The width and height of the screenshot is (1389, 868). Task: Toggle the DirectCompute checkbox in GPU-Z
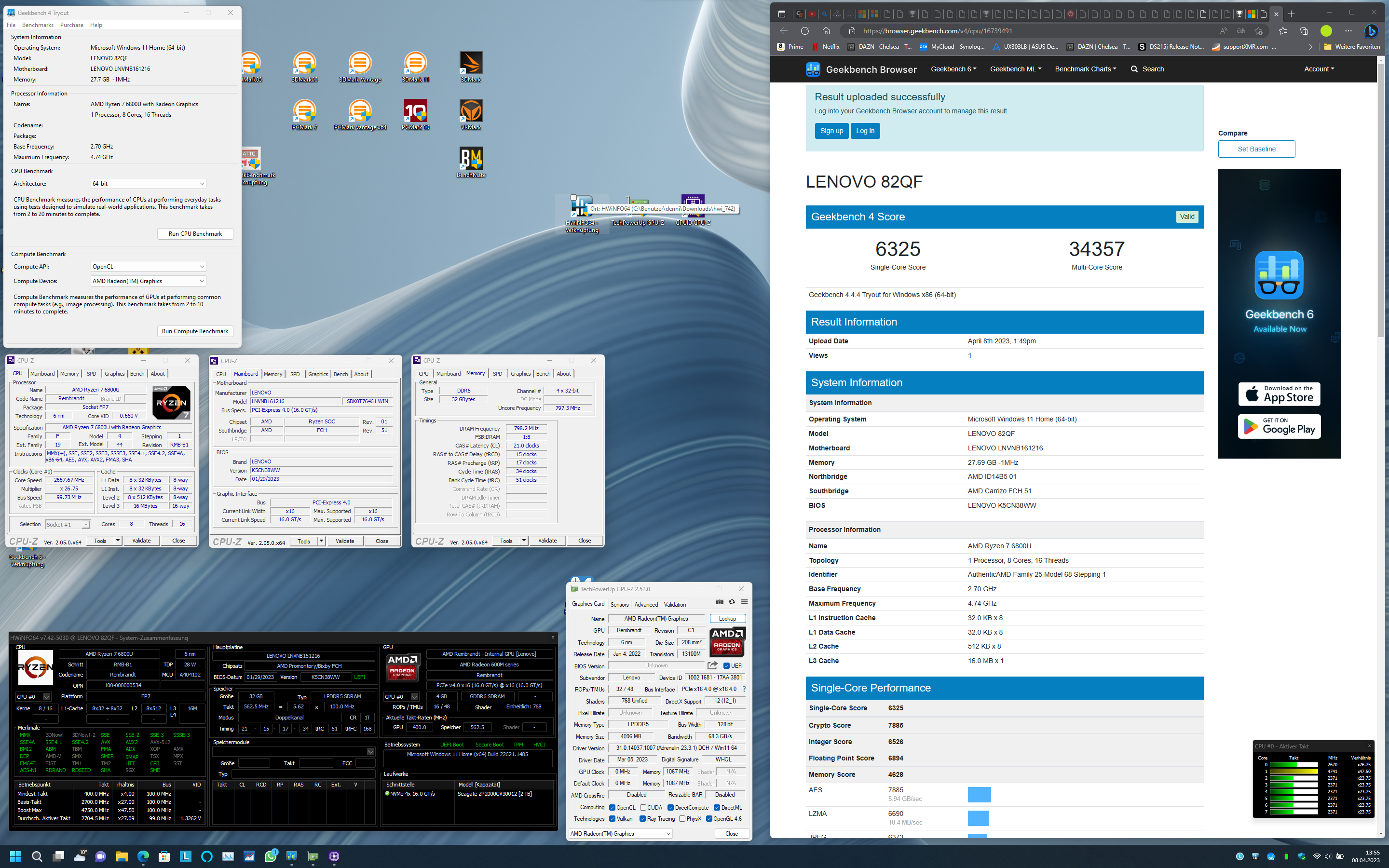coord(670,808)
